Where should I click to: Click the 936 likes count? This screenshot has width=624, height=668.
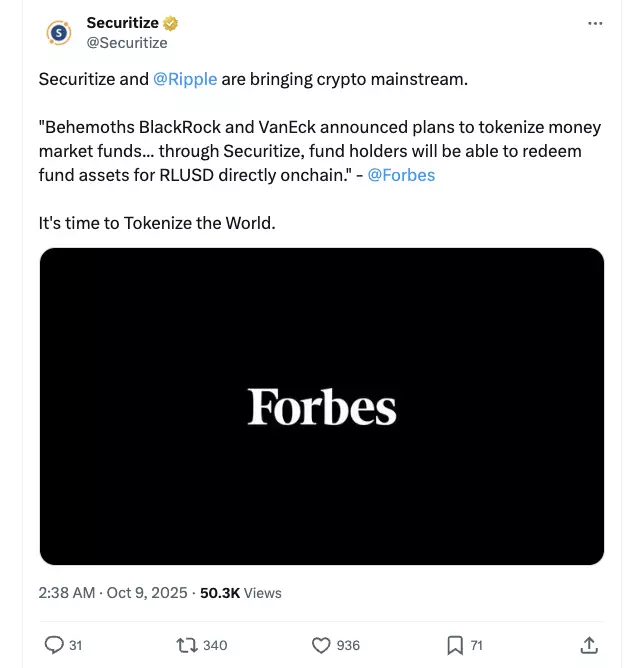(348, 645)
